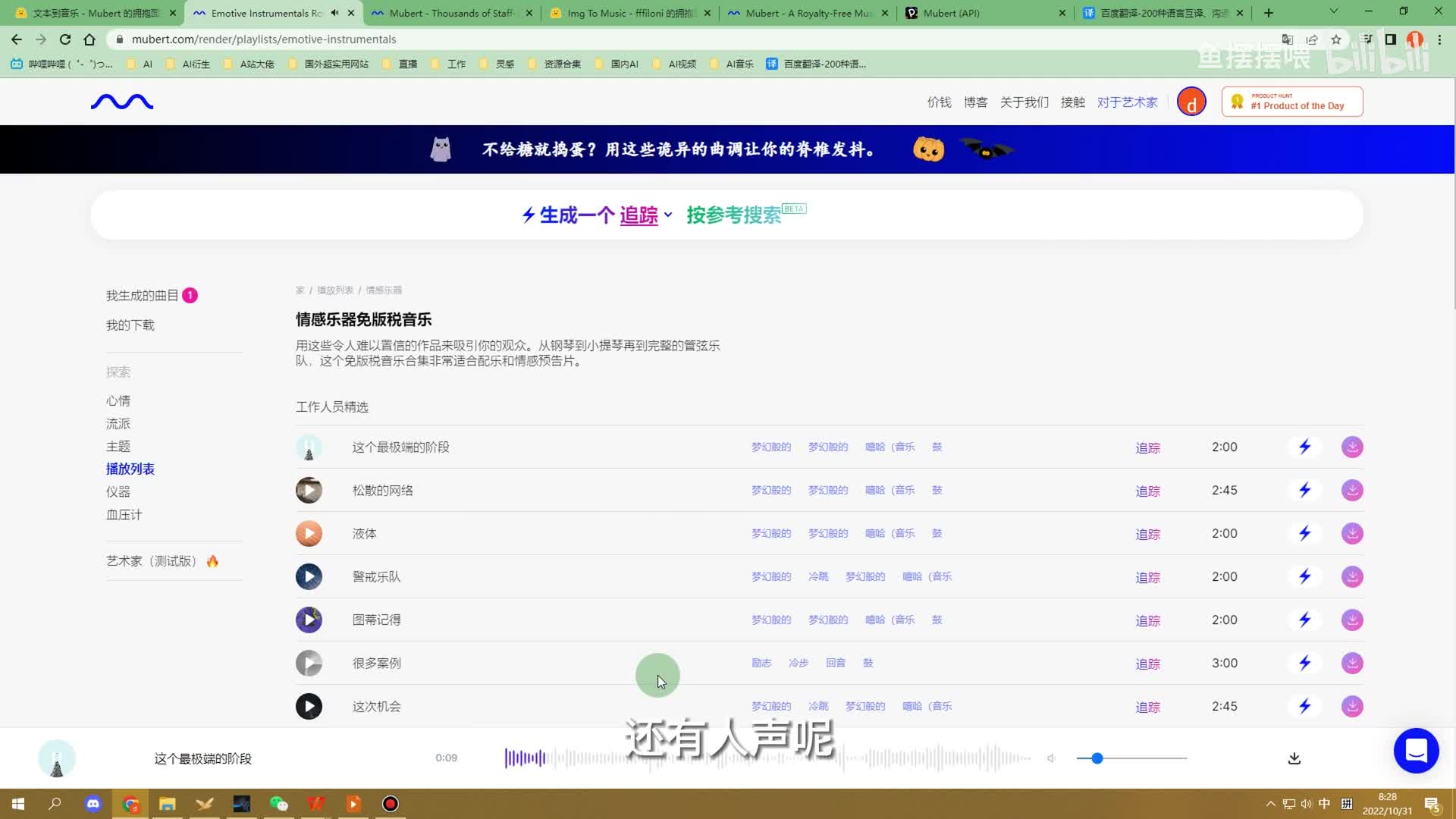Screen dimensions: 1456x819
Task: Adjust the player volume slider
Action: (x=1097, y=758)
